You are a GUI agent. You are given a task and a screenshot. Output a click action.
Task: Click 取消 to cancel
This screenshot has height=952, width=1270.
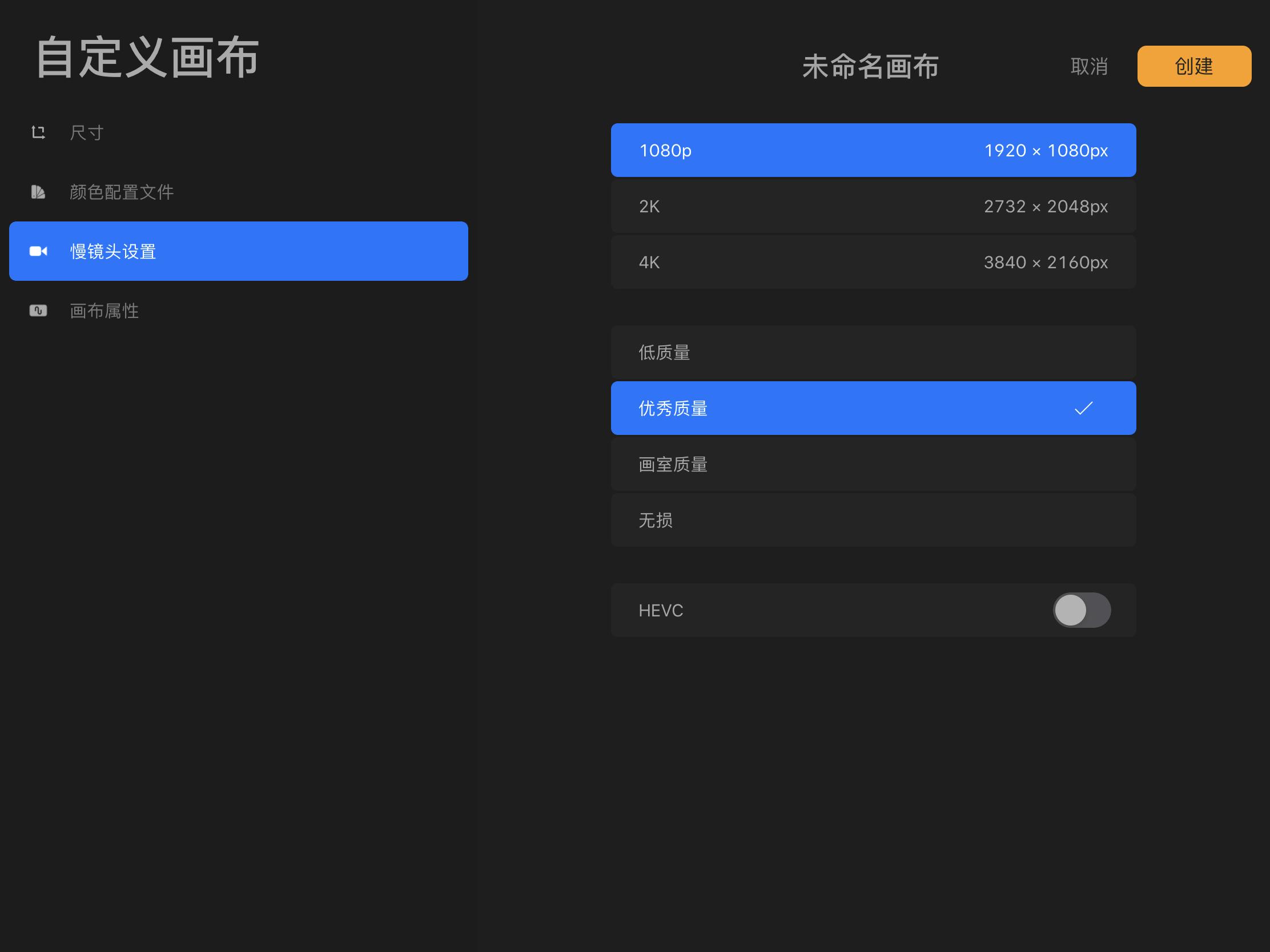click(1088, 67)
